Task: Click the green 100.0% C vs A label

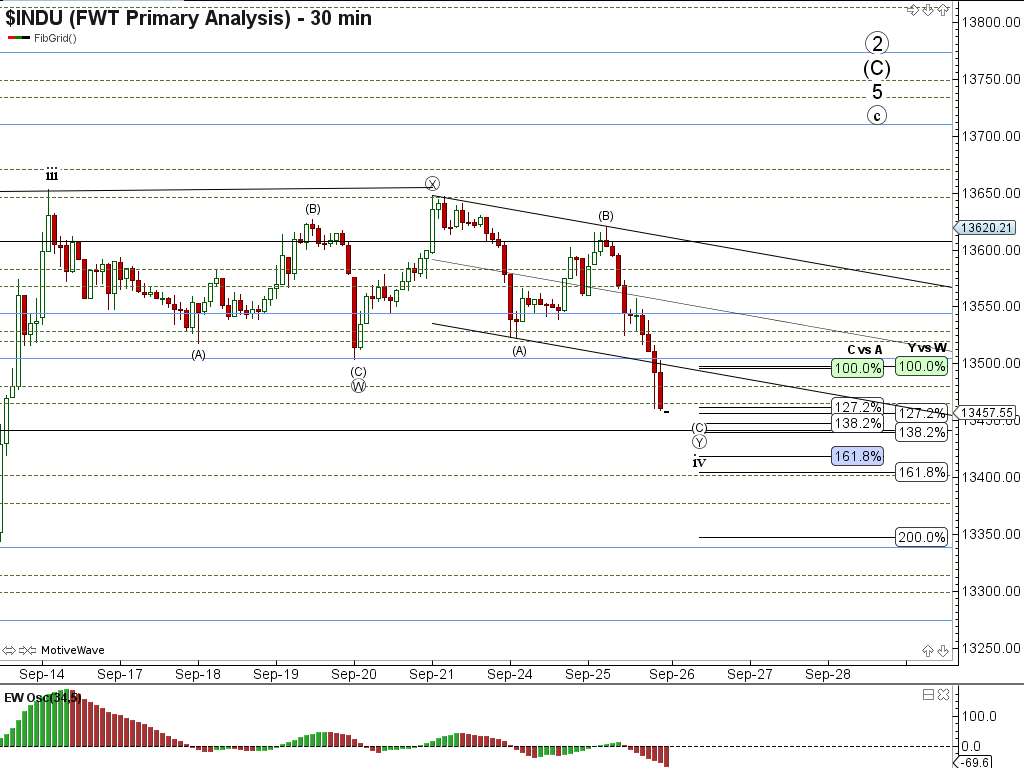Action: tap(858, 368)
